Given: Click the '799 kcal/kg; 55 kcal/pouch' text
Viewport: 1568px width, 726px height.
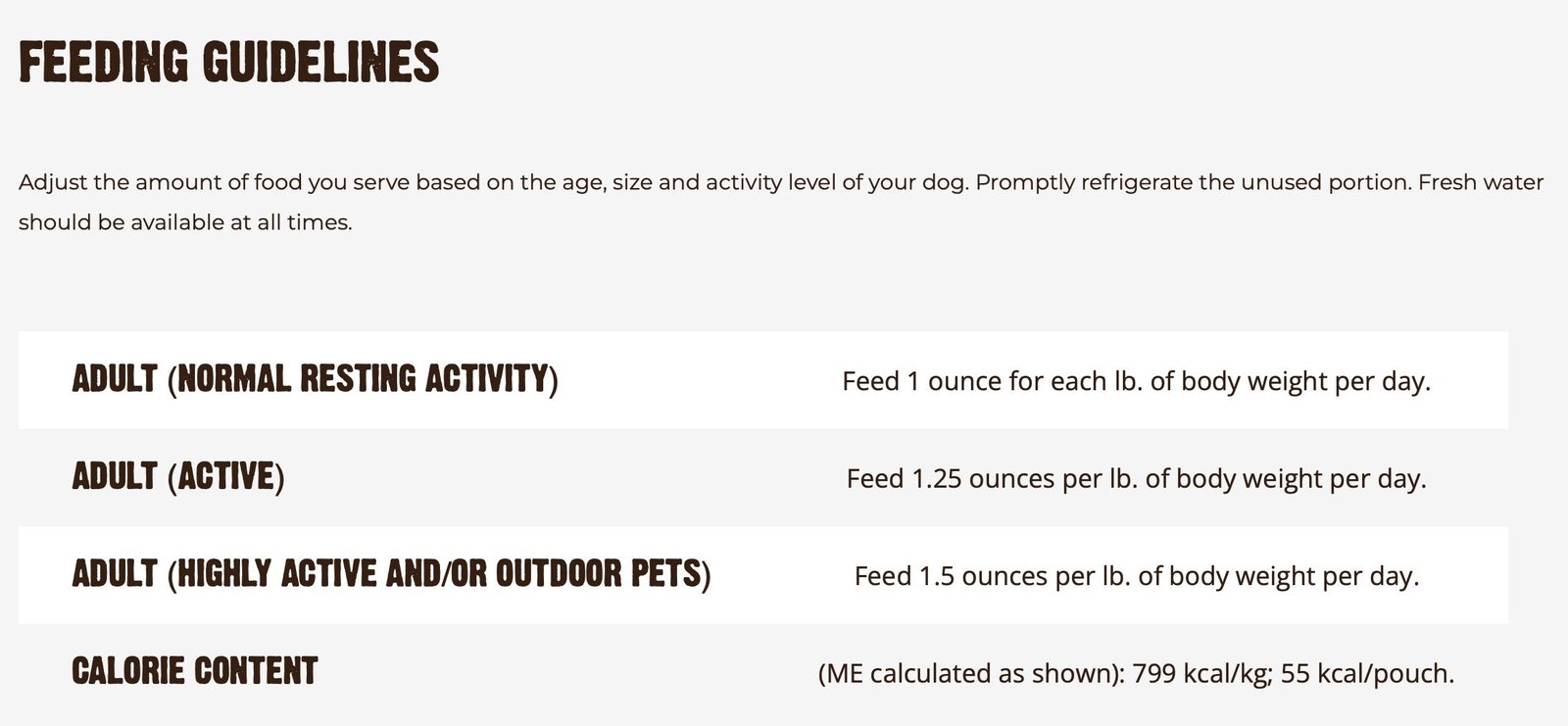Looking at the screenshot, I should click(x=1294, y=673).
